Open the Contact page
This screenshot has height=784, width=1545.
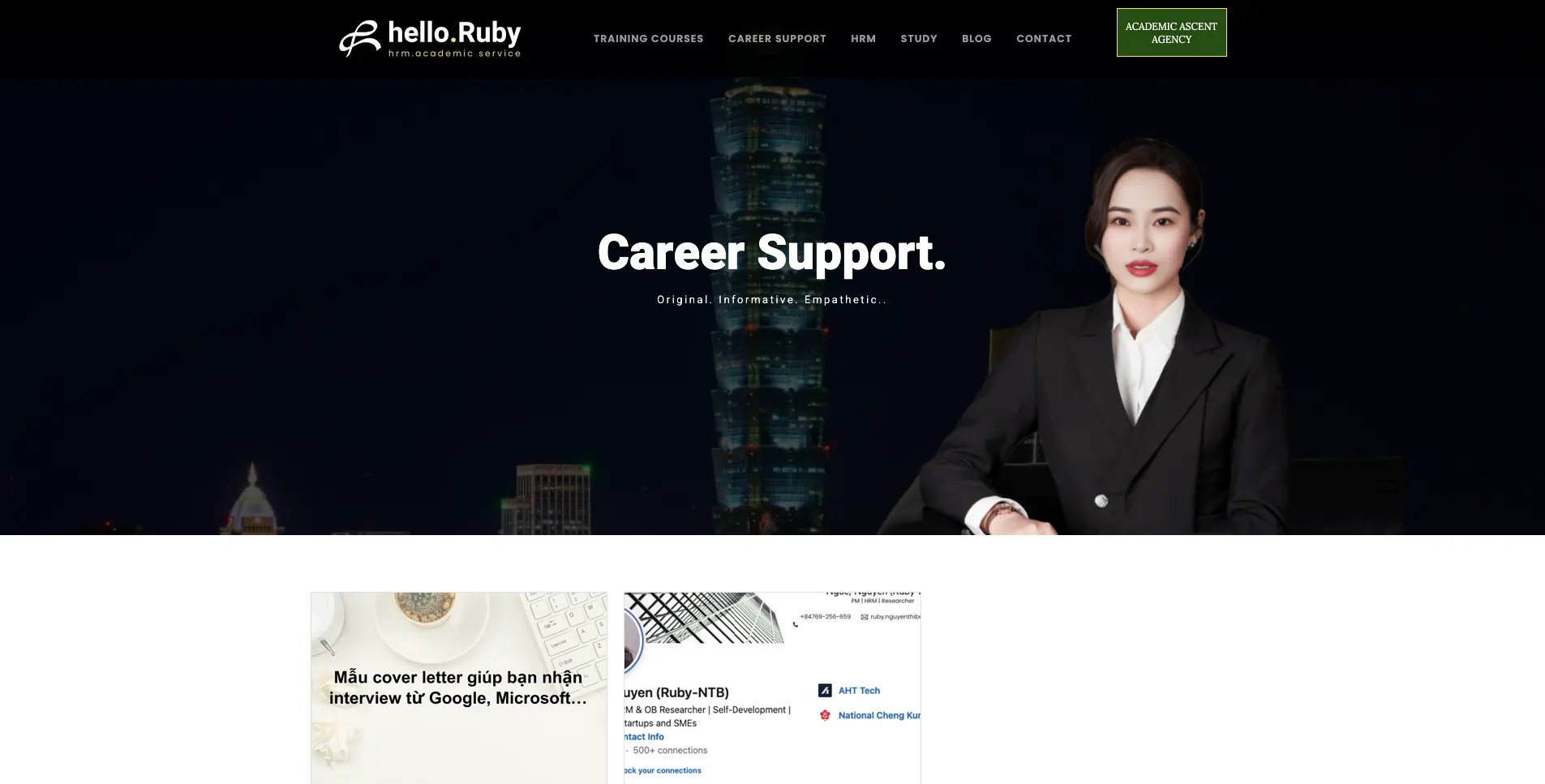pos(1044,39)
